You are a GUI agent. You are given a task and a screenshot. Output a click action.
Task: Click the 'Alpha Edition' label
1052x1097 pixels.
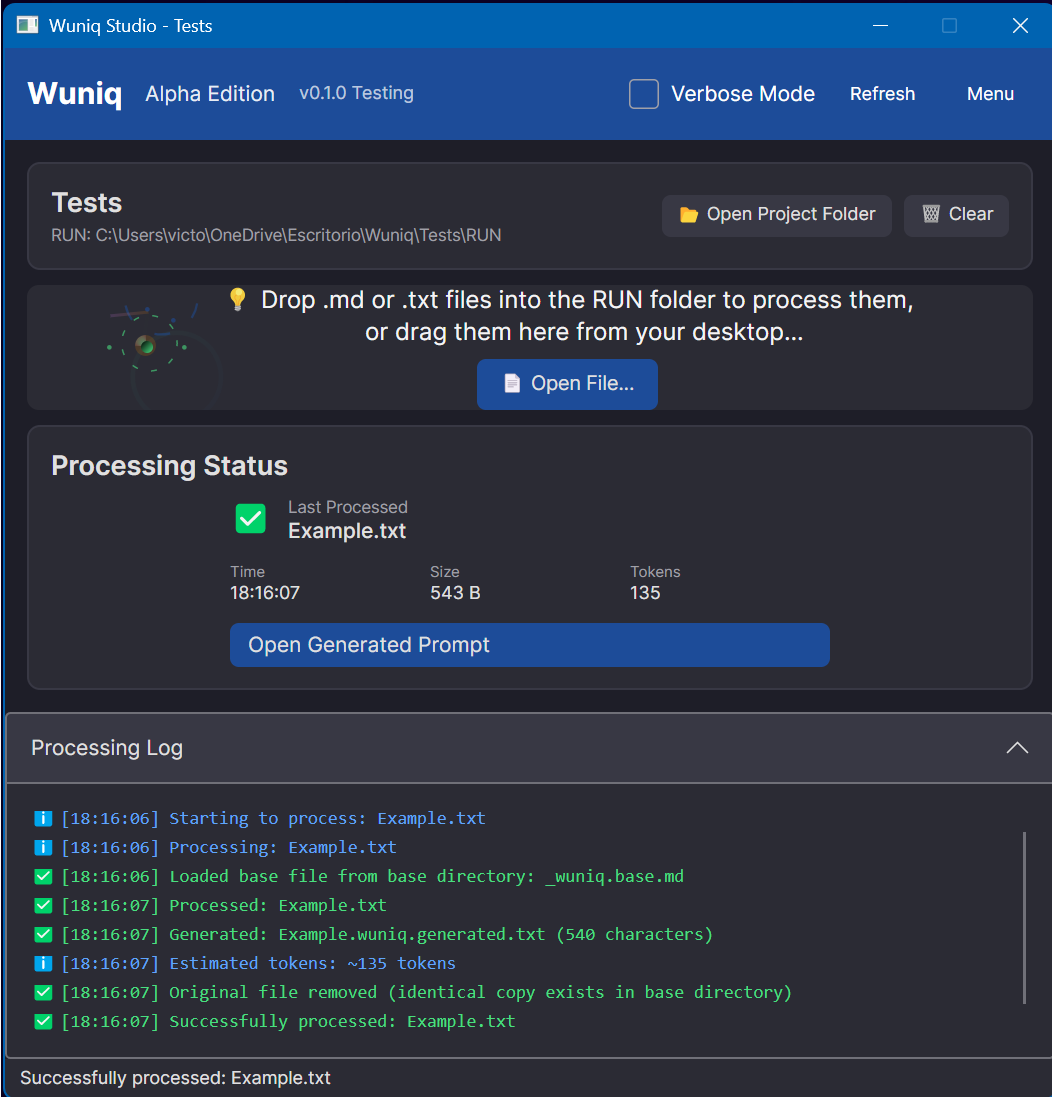coord(210,94)
